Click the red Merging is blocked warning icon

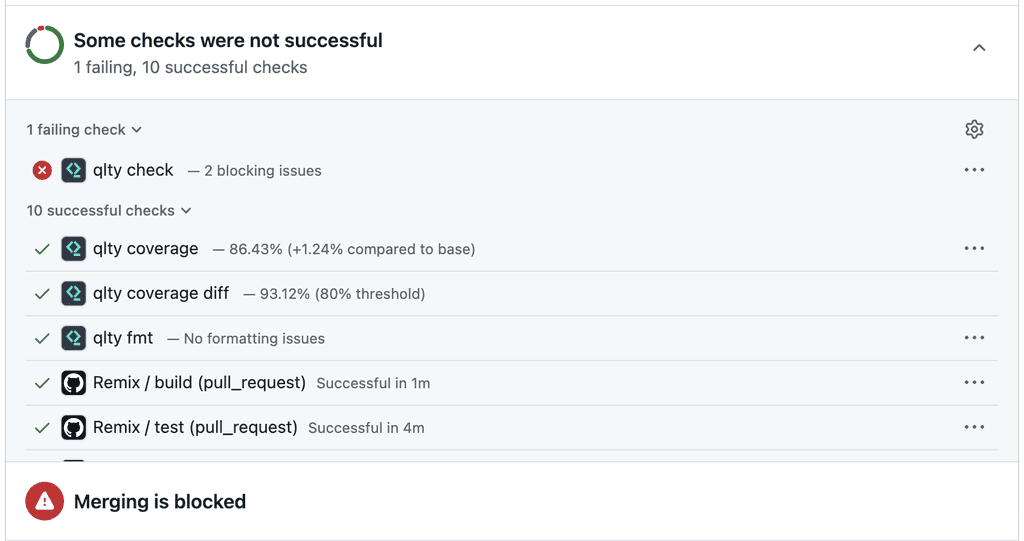44,501
